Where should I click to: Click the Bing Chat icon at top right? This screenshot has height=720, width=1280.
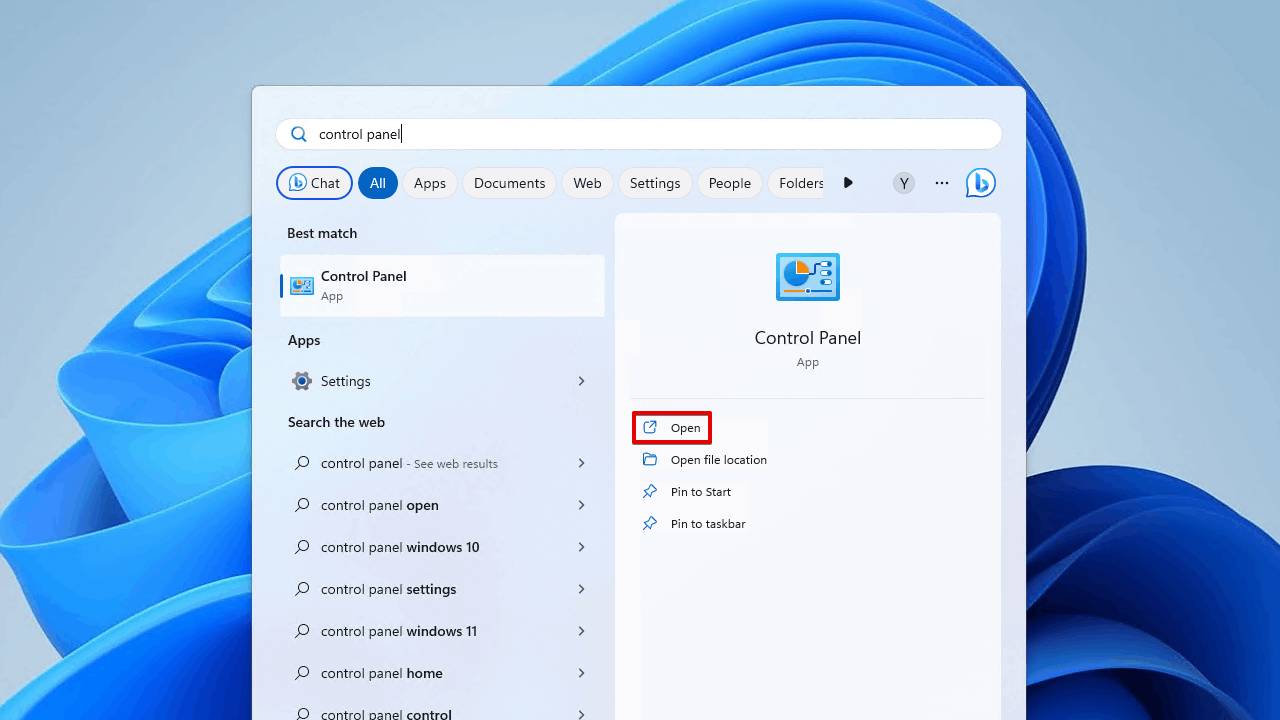click(980, 183)
